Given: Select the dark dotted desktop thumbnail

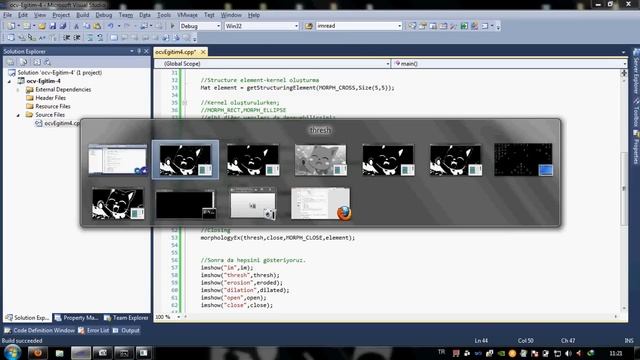Looking at the screenshot, I should pos(523,160).
